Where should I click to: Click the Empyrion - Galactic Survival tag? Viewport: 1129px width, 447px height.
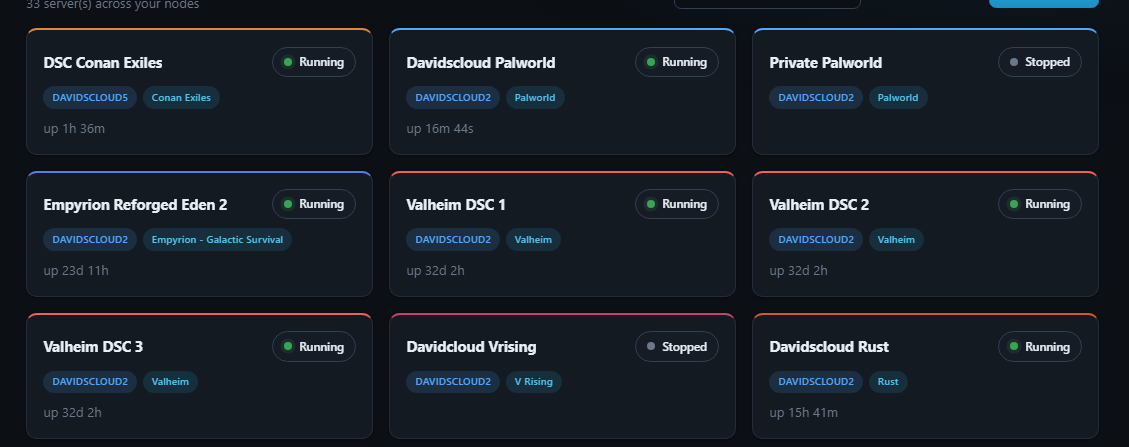tap(217, 240)
